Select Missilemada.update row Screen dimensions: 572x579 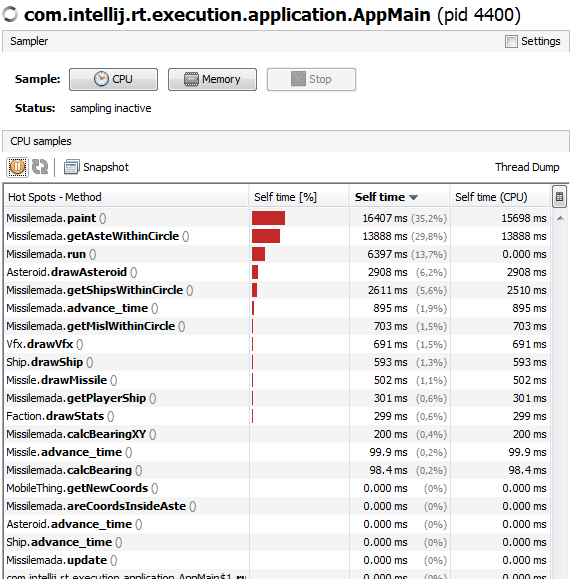pos(277,561)
